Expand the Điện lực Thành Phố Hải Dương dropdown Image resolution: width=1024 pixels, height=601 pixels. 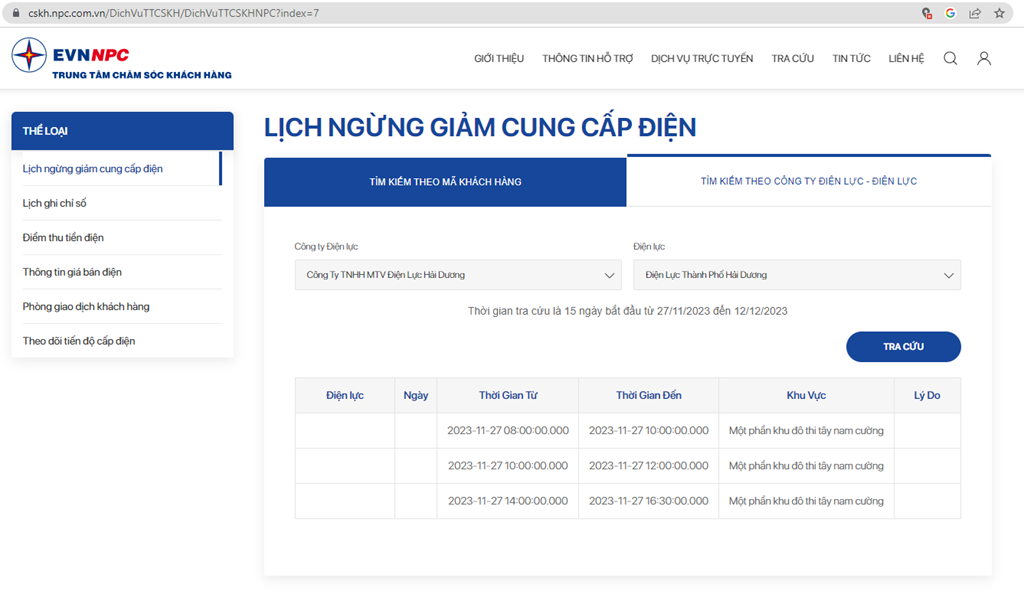click(796, 275)
